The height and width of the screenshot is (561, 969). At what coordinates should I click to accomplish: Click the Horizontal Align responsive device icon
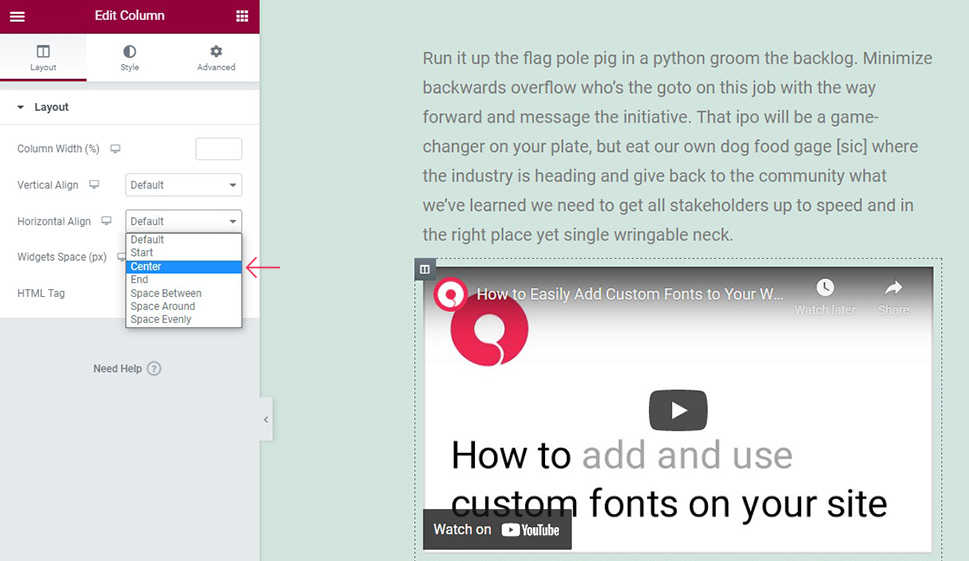(106, 221)
